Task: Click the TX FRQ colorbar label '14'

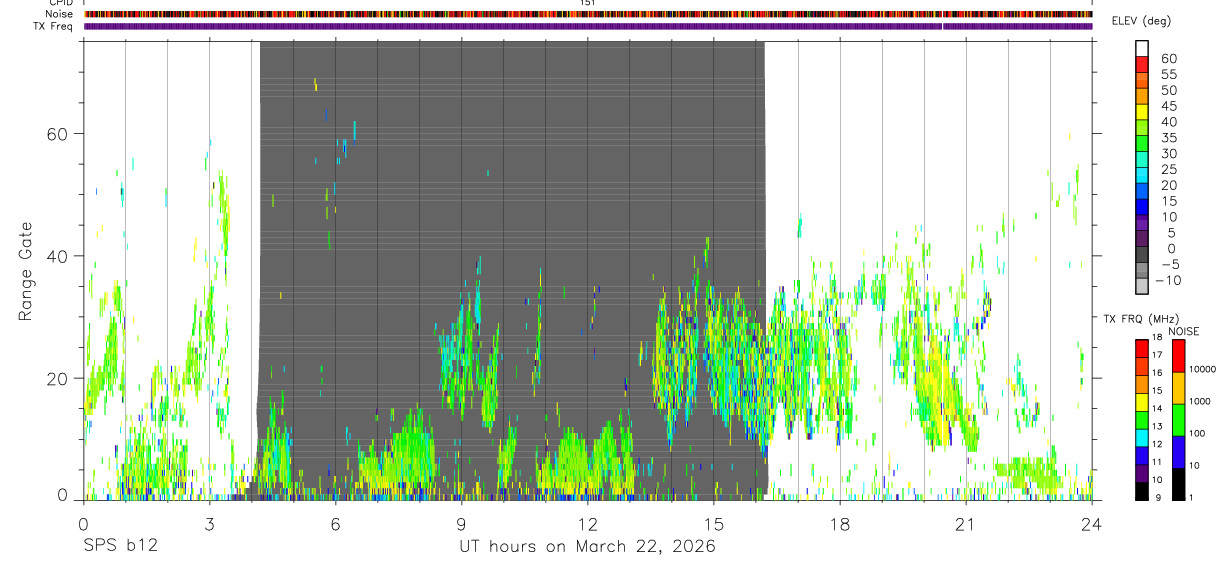Action: (x=1158, y=409)
